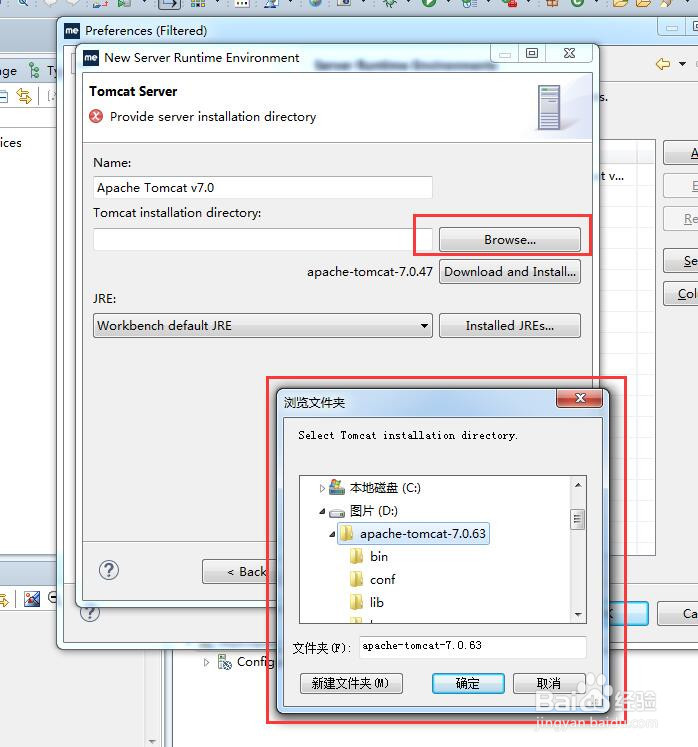Click Preferences back navigation arrow

[663, 64]
